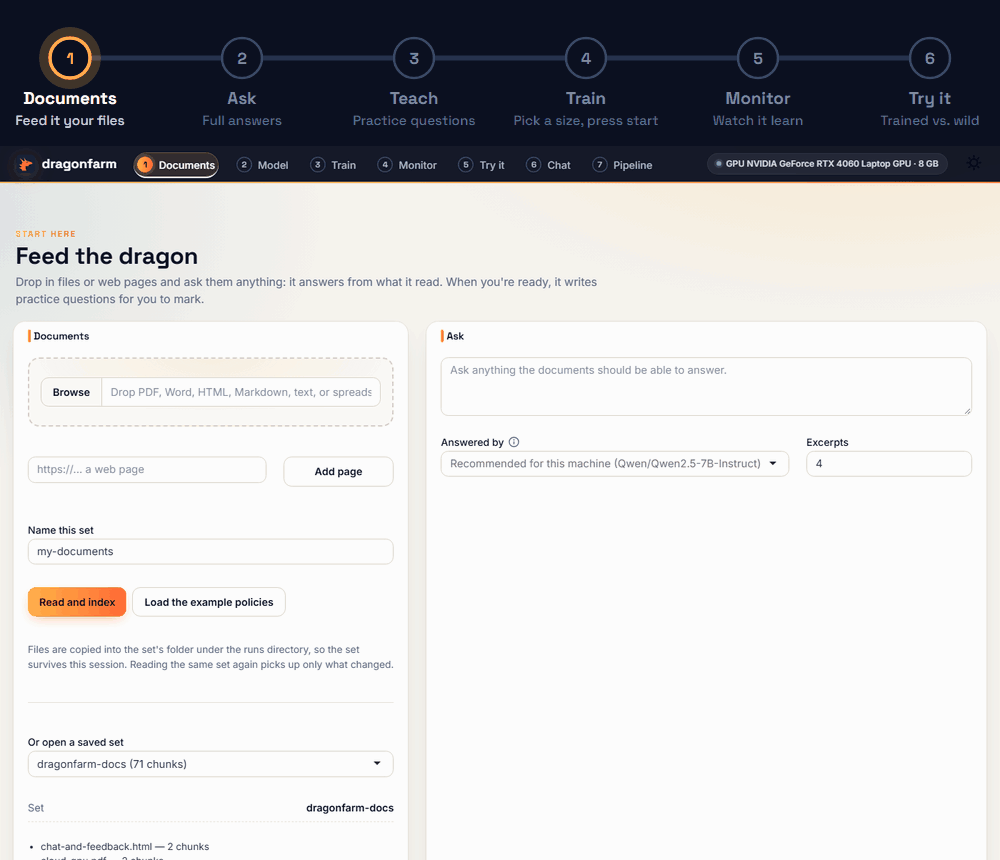Open the Chat tab
This screenshot has height=860, width=1000.
click(x=548, y=165)
